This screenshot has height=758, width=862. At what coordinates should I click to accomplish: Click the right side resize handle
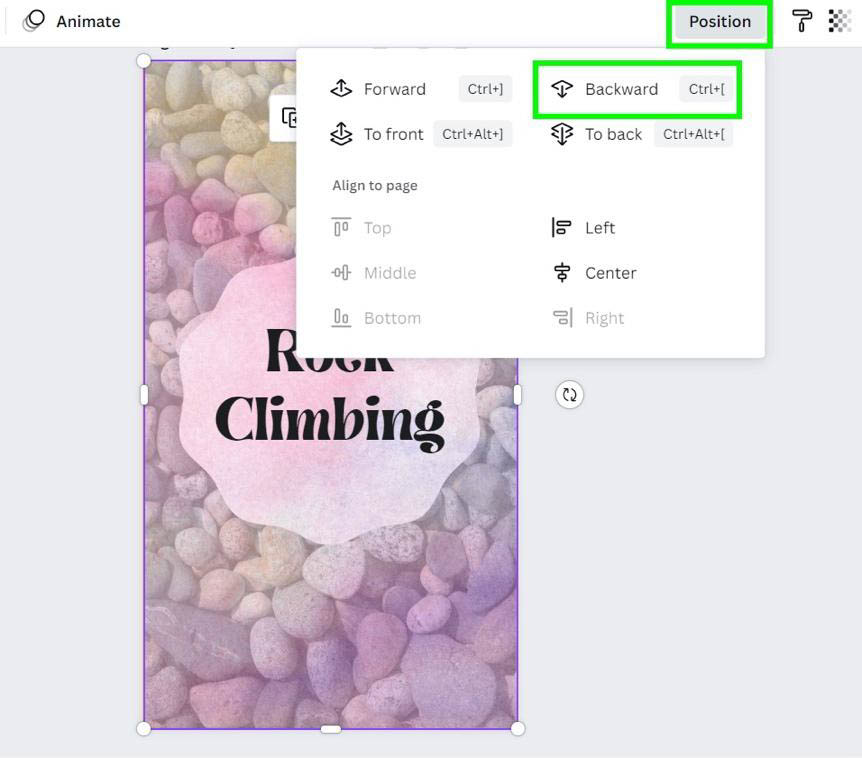[x=517, y=395]
